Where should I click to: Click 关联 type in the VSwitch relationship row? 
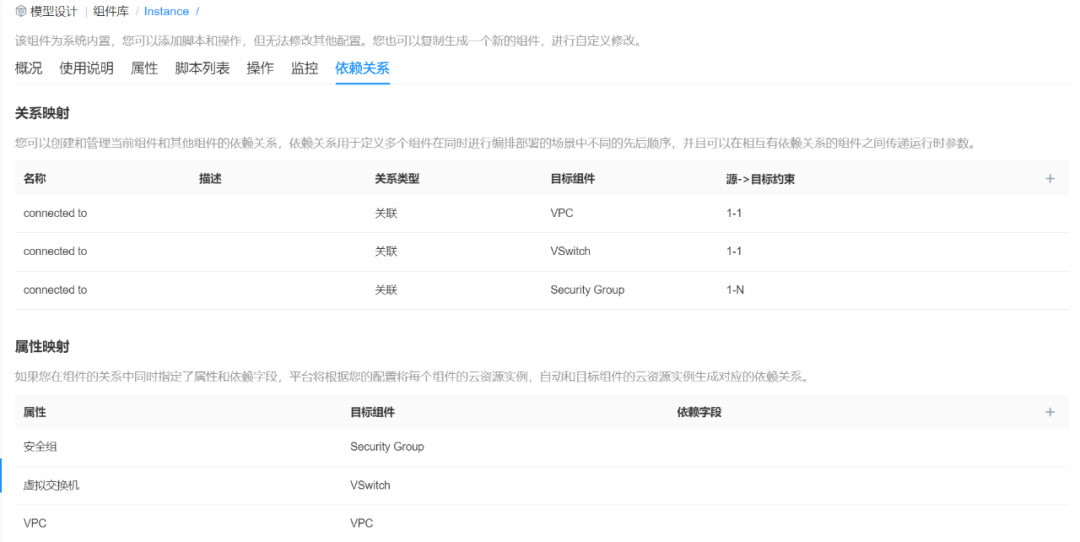[x=386, y=251]
